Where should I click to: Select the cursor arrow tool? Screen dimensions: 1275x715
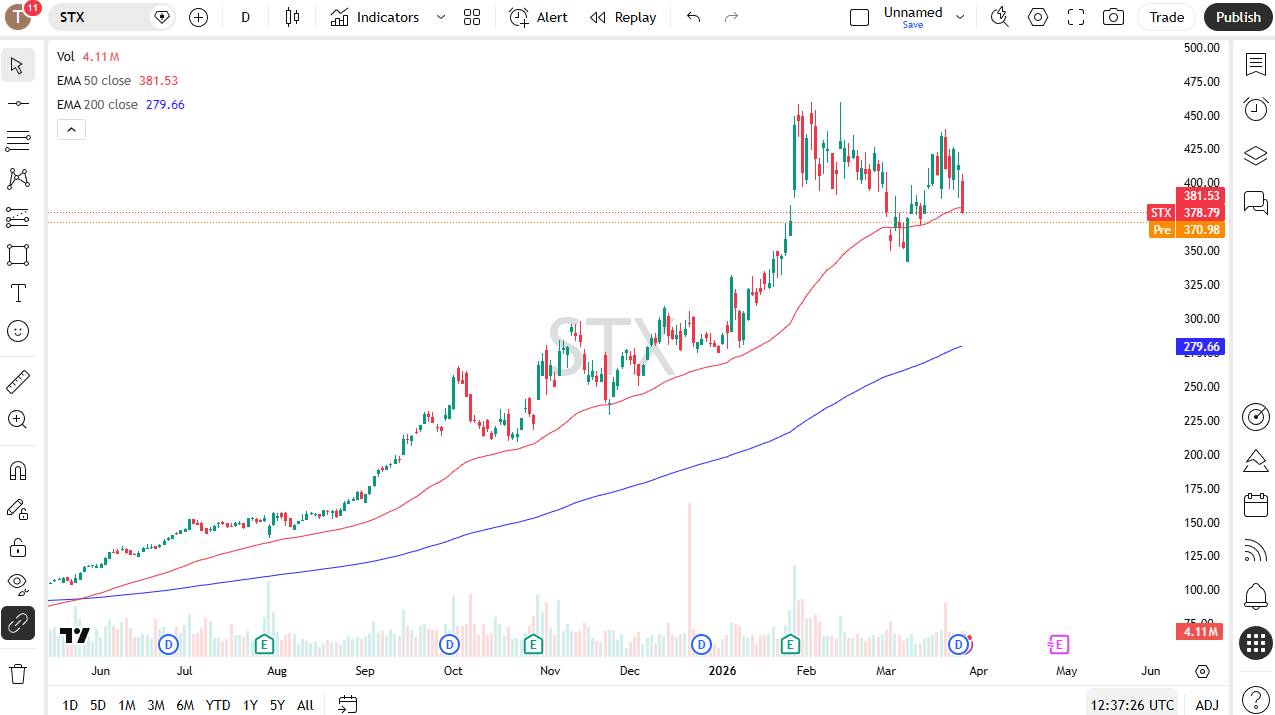tap(17, 66)
